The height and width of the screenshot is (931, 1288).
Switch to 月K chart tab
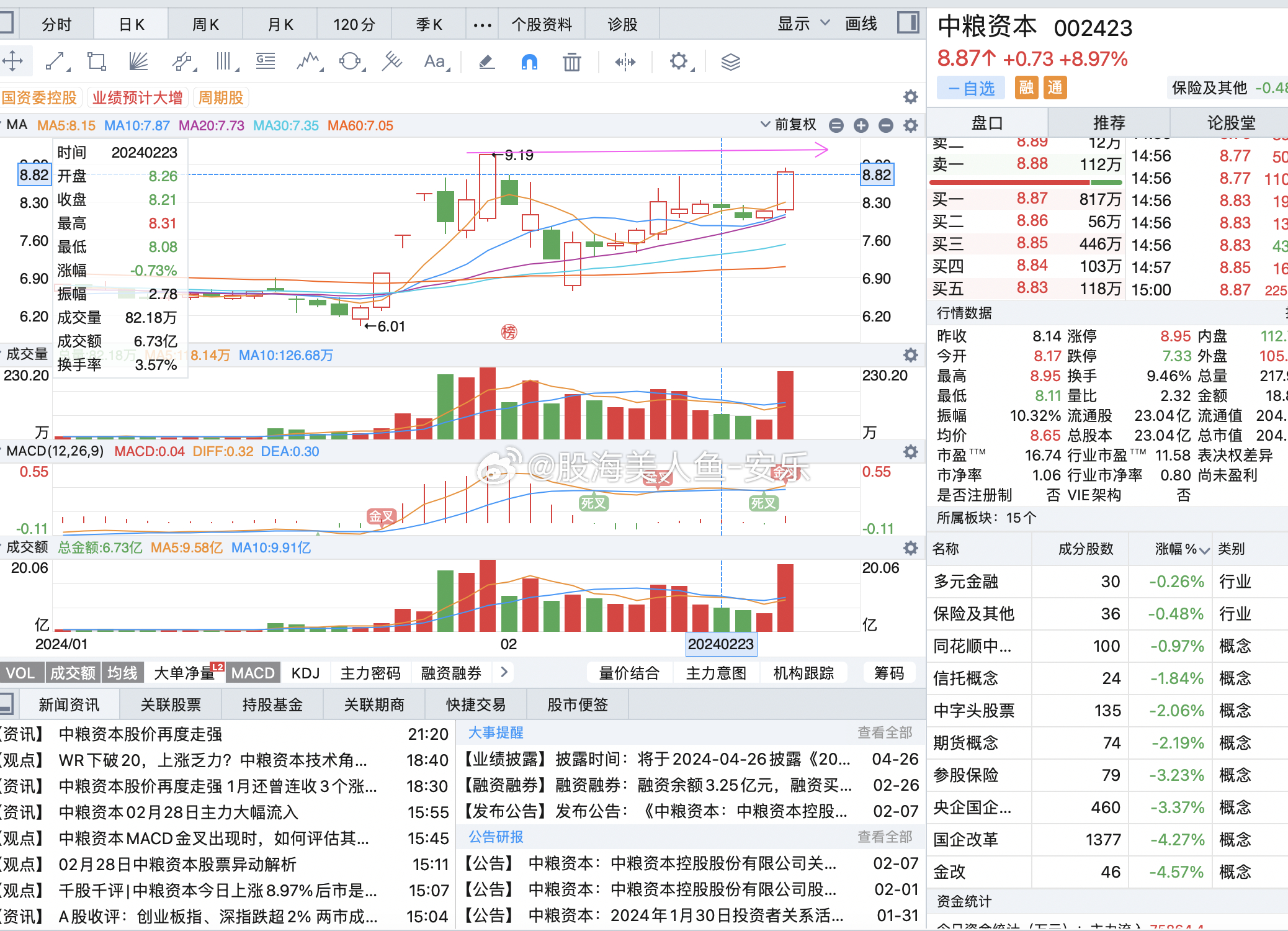(x=280, y=24)
